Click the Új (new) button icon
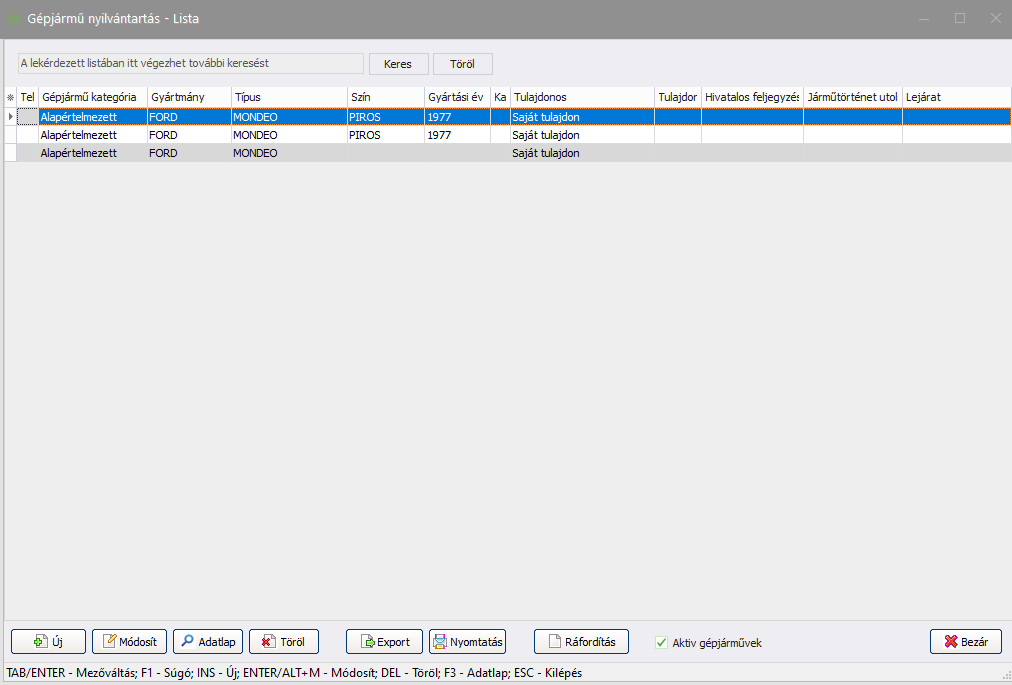 point(41,642)
